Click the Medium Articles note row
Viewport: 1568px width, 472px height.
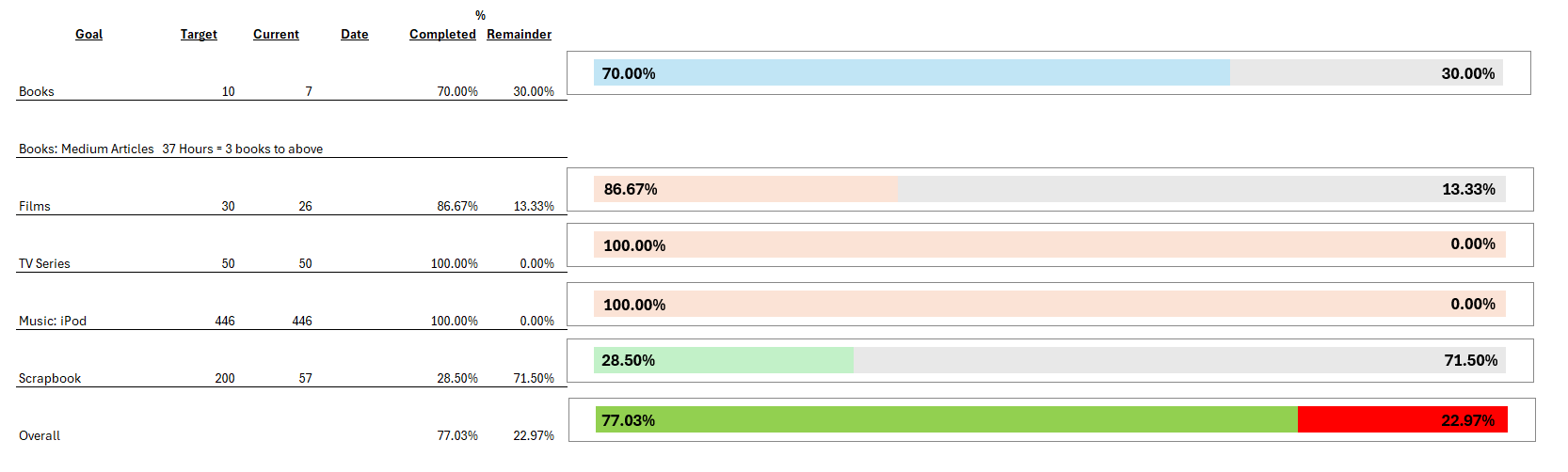tap(170, 149)
